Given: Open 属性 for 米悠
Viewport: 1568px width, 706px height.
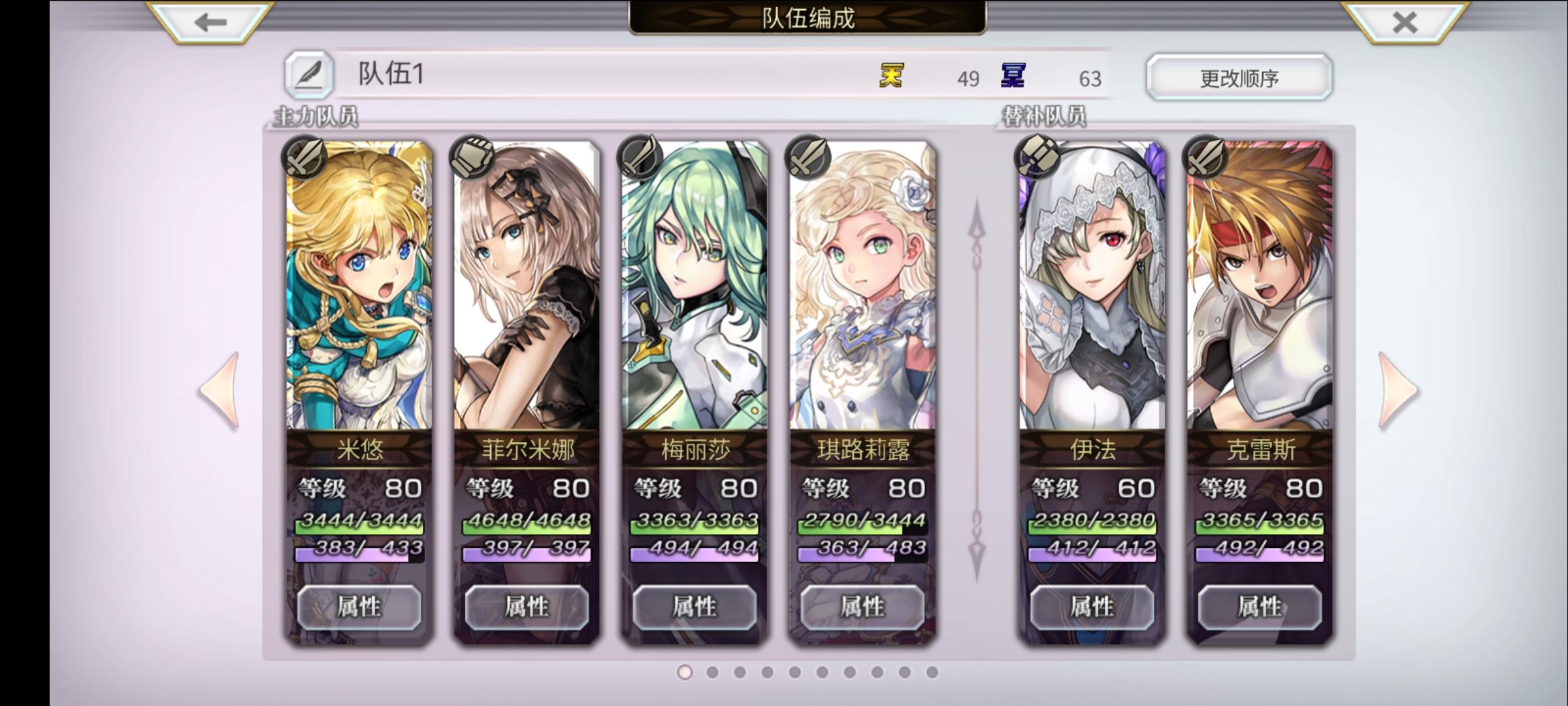Looking at the screenshot, I should click(359, 607).
